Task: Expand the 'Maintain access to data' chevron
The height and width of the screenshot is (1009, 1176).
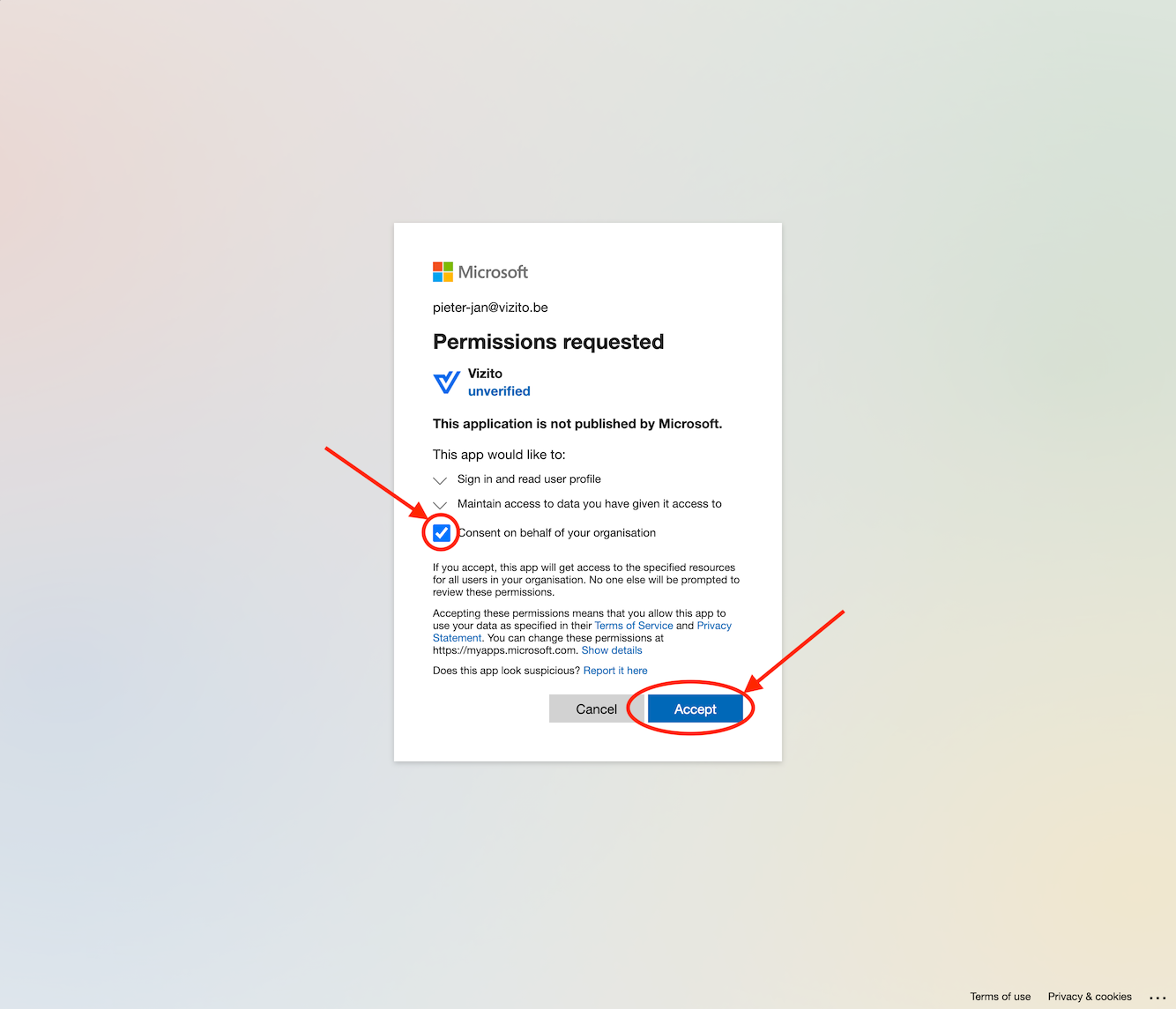Action: tap(440, 505)
